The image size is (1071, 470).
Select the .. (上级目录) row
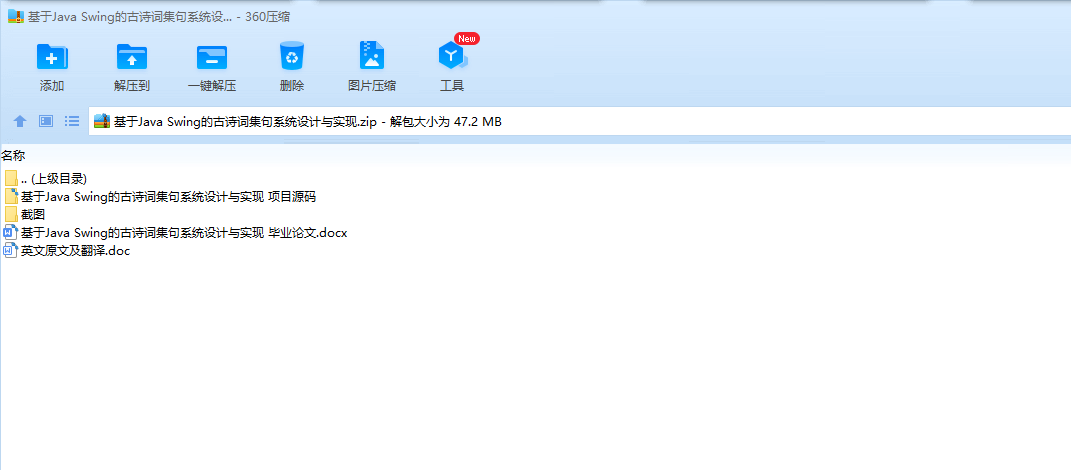click(x=54, y=179)
